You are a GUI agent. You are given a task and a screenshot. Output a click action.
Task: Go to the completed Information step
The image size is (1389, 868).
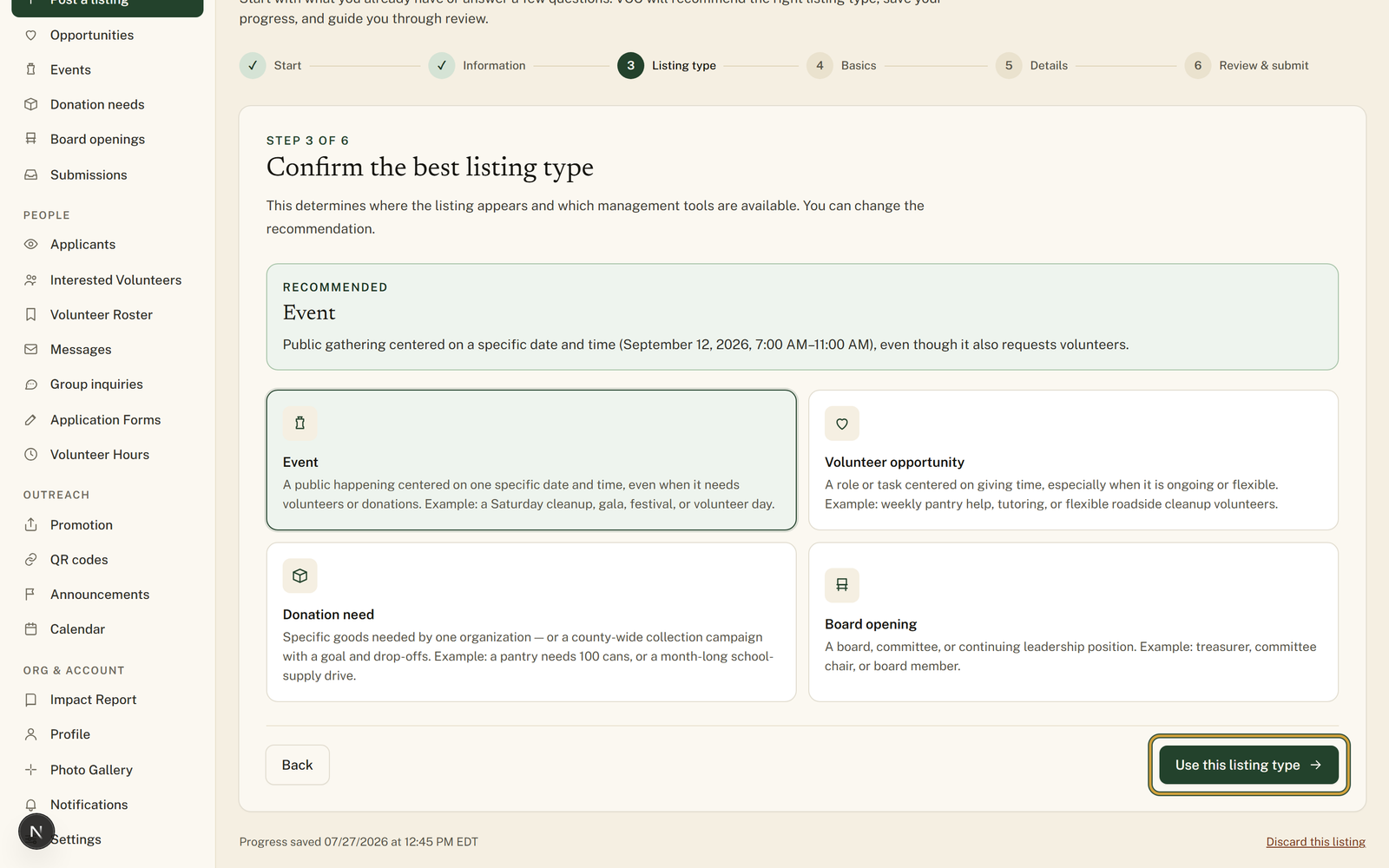pyautogui.click(x=477, y=65)
